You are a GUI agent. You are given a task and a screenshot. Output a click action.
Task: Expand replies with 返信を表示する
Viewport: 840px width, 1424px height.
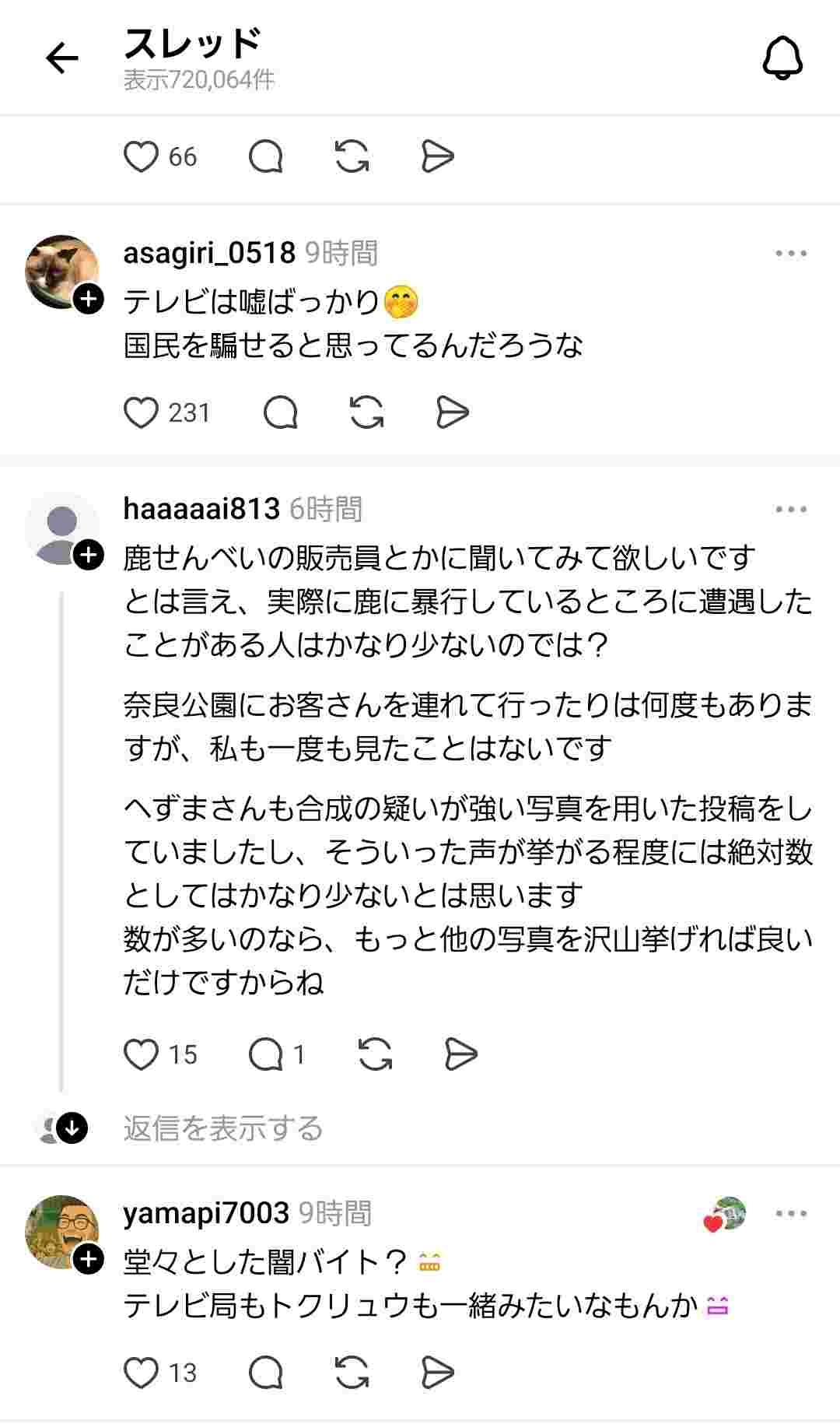coord(222,1128)
